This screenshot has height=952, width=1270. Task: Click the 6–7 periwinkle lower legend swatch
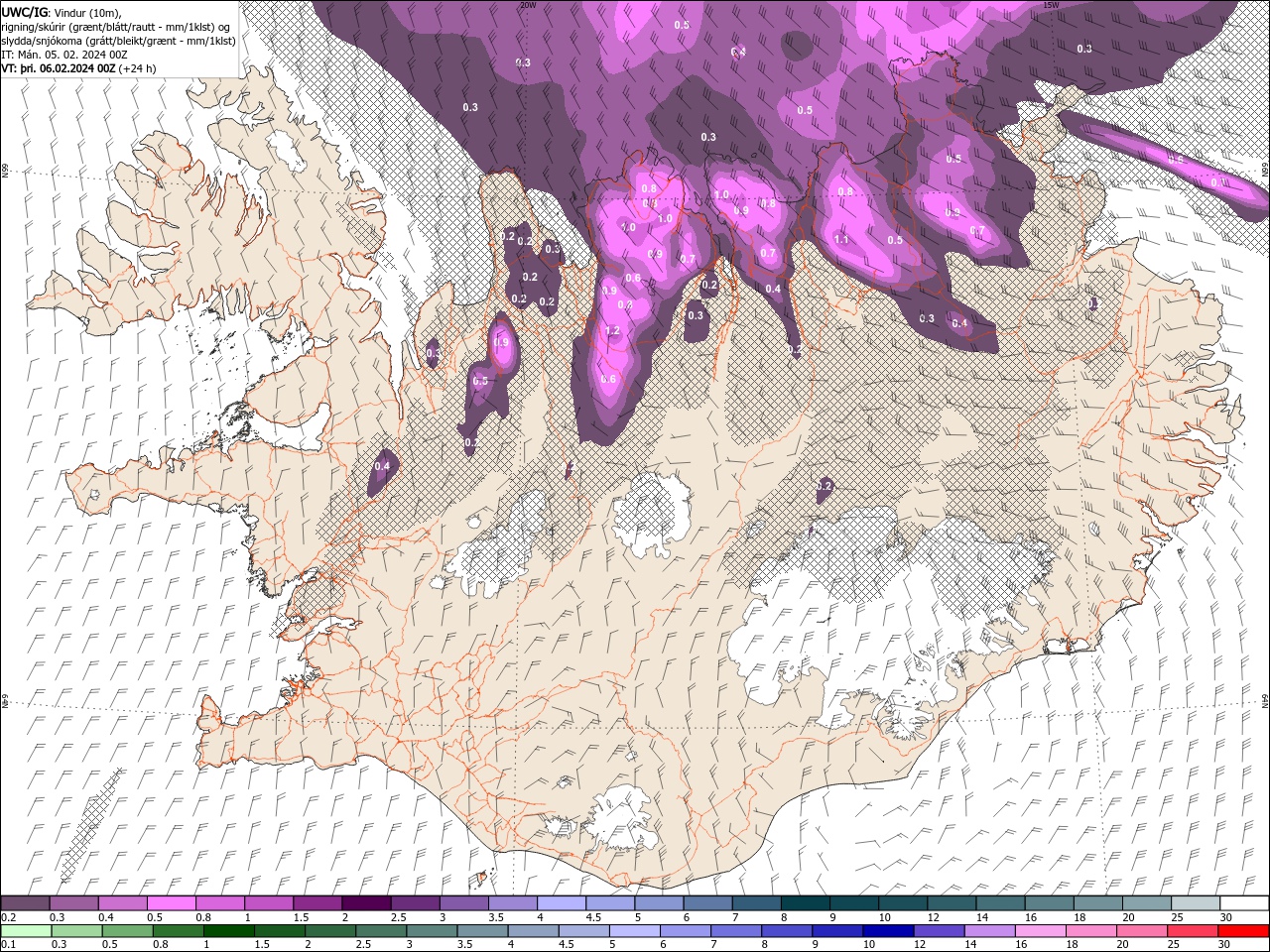[685, 931]
